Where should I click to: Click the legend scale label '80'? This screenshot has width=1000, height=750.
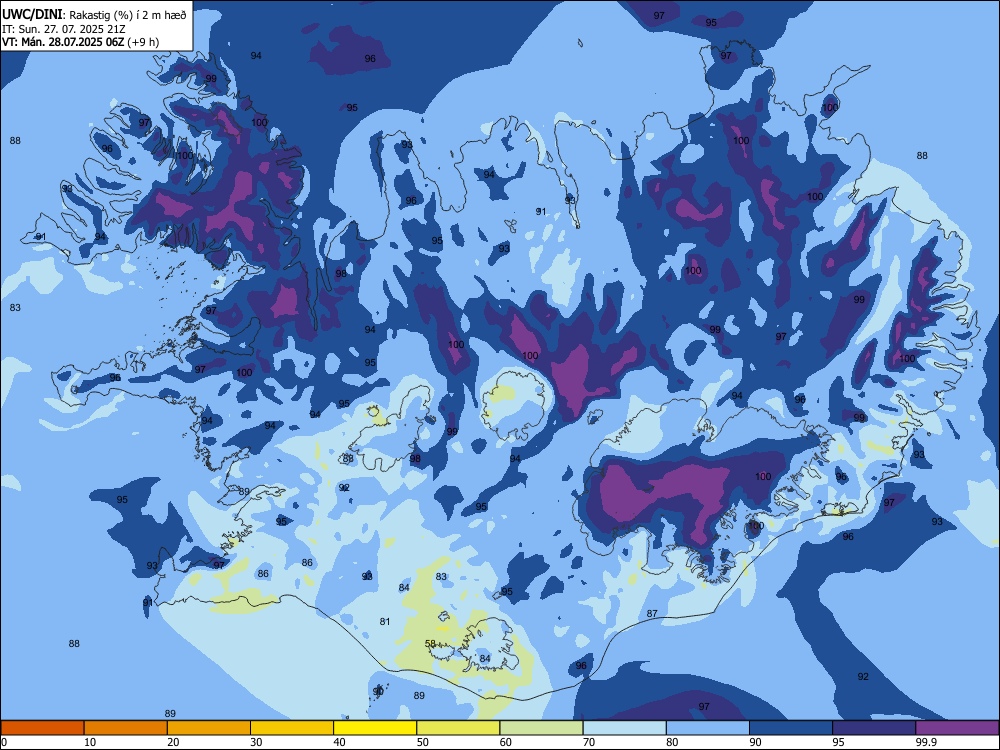[672, 742]
